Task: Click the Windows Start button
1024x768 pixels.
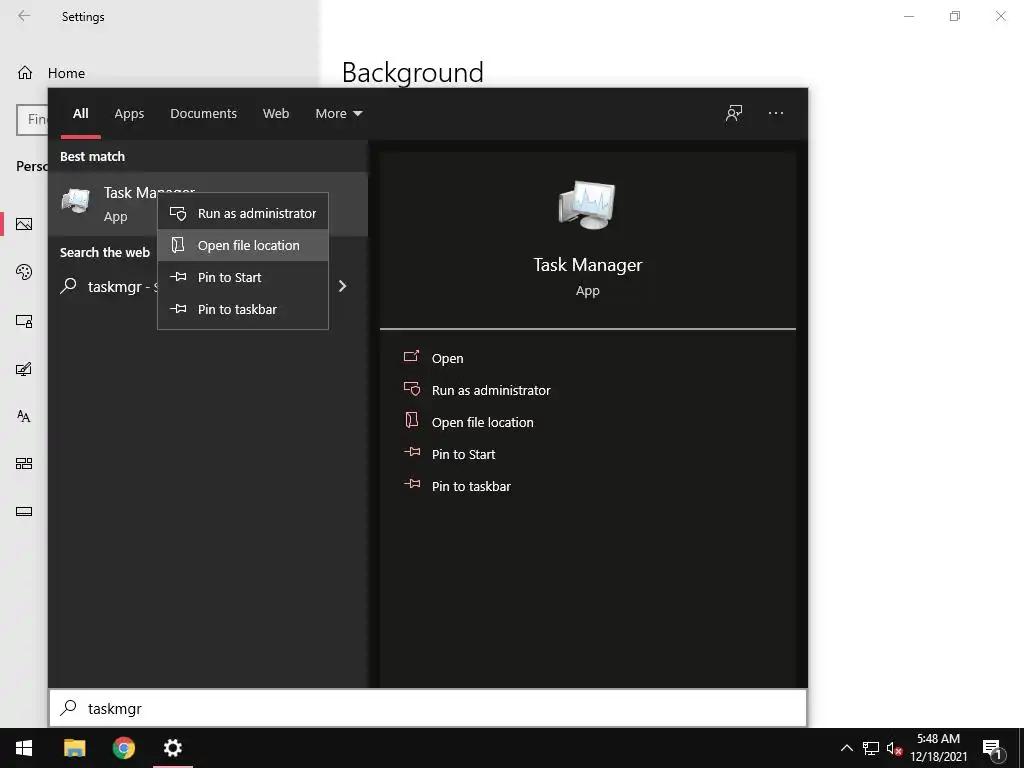Action: tap(24, 748)
